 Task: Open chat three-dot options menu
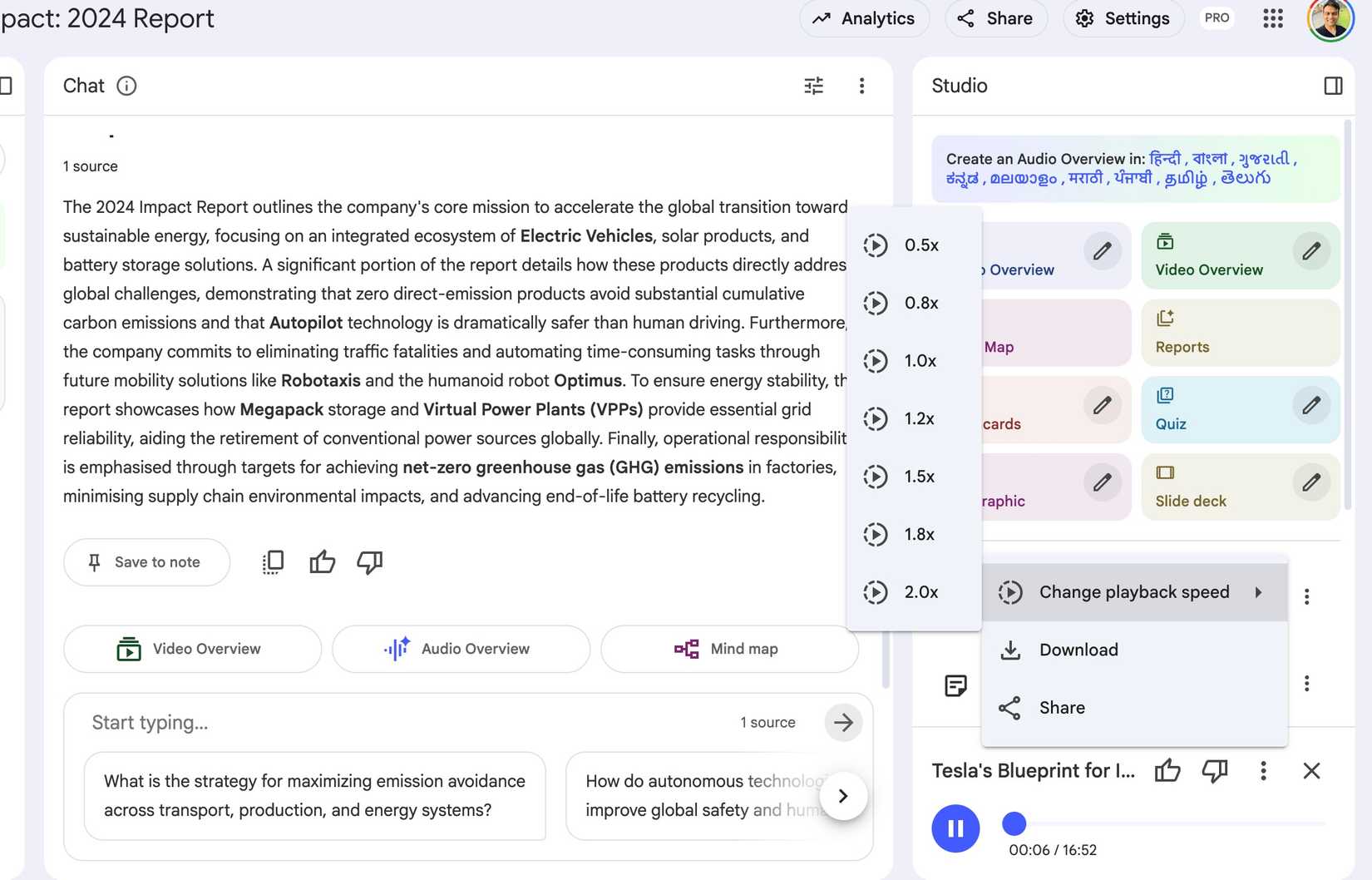point(861,86)
